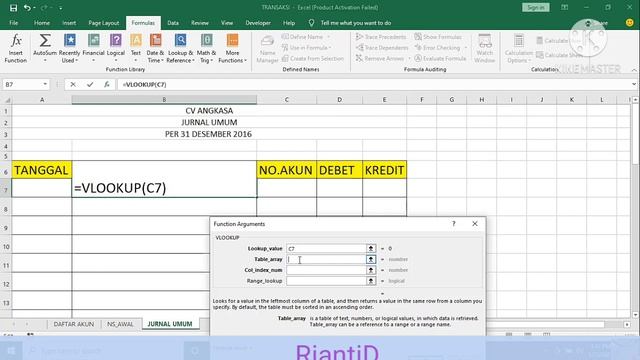The width and height of the screenshot is (640, 360).
Task: Collapse the ribbon with arrow
Action: tap(634, 70)
